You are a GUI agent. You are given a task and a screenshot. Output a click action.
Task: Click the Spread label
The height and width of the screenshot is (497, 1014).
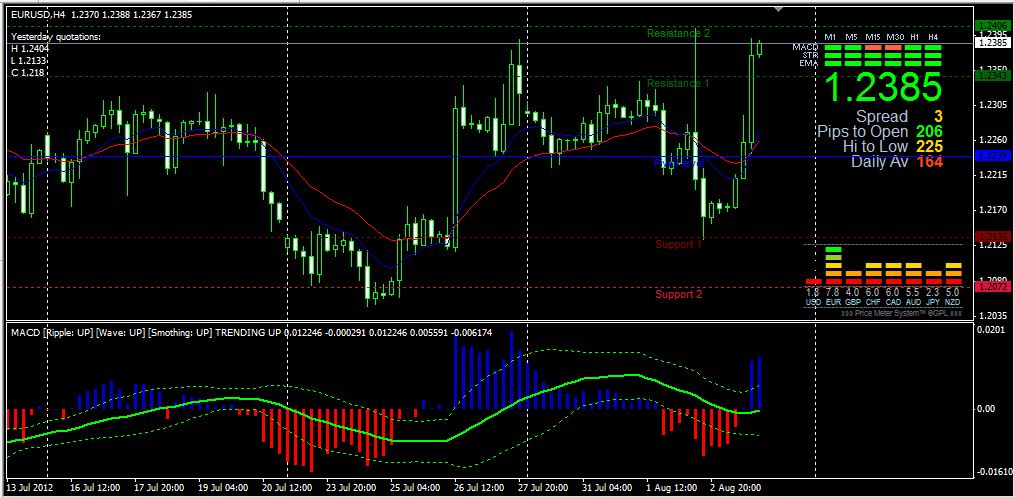click(x=882, y=117)
